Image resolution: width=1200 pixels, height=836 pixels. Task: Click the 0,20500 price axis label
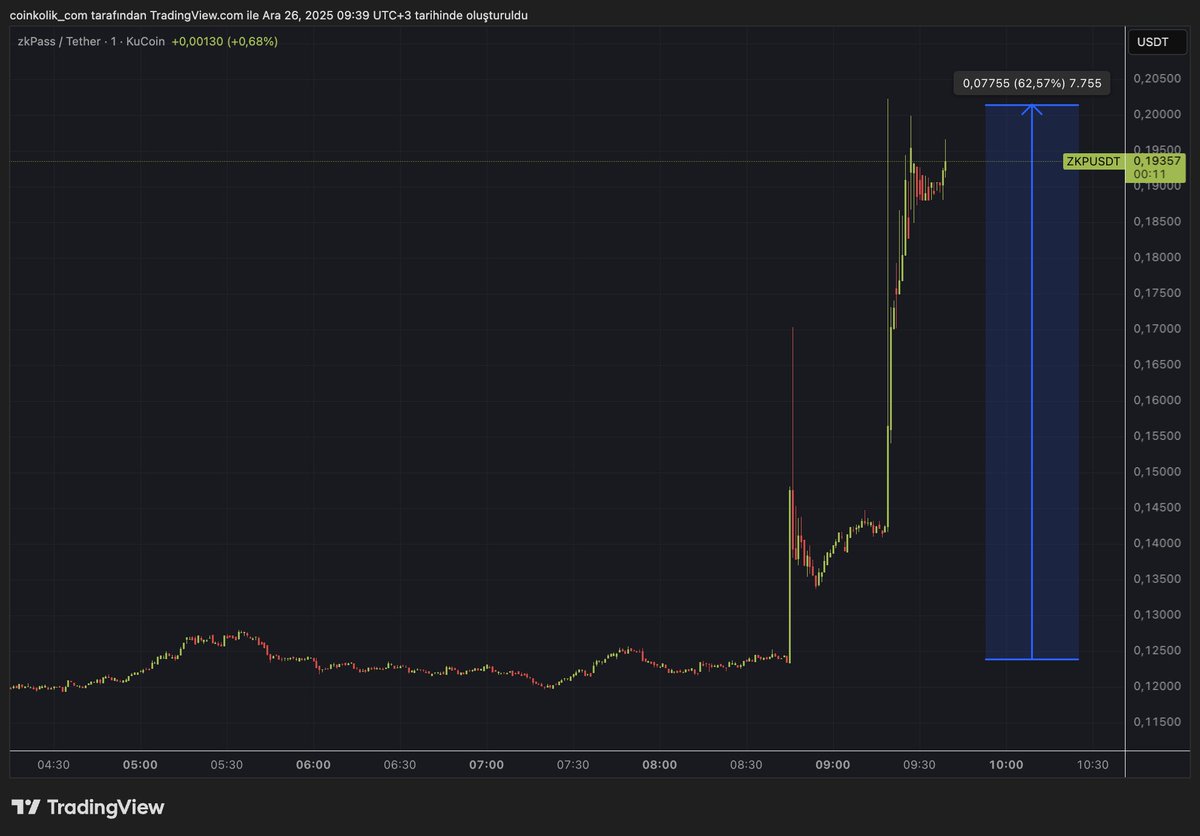(1158, 79)
